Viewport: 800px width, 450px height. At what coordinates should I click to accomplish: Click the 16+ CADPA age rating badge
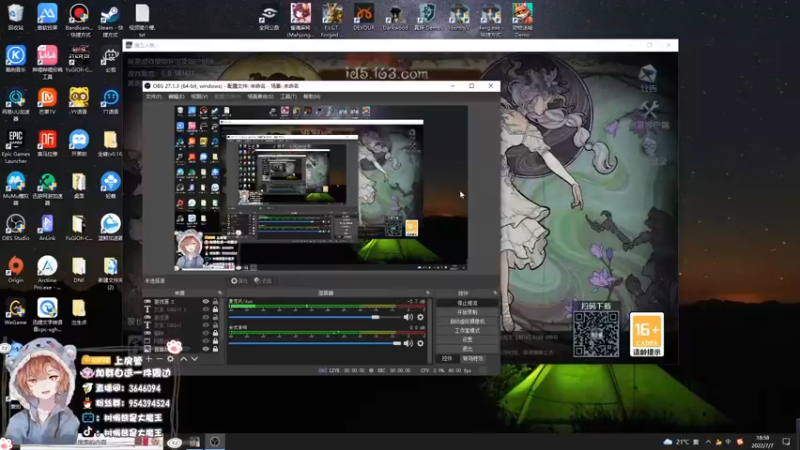pos(647,334)
